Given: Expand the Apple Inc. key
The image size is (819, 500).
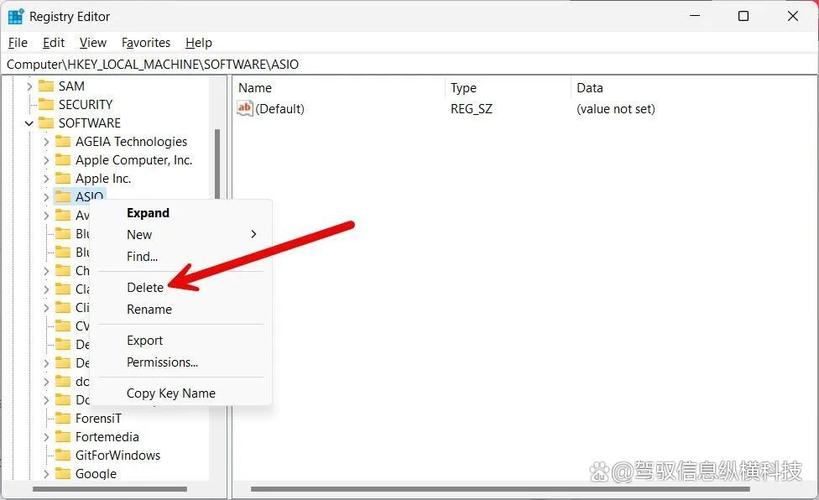Looking at the screenshot, I should [x=46, y=179].
